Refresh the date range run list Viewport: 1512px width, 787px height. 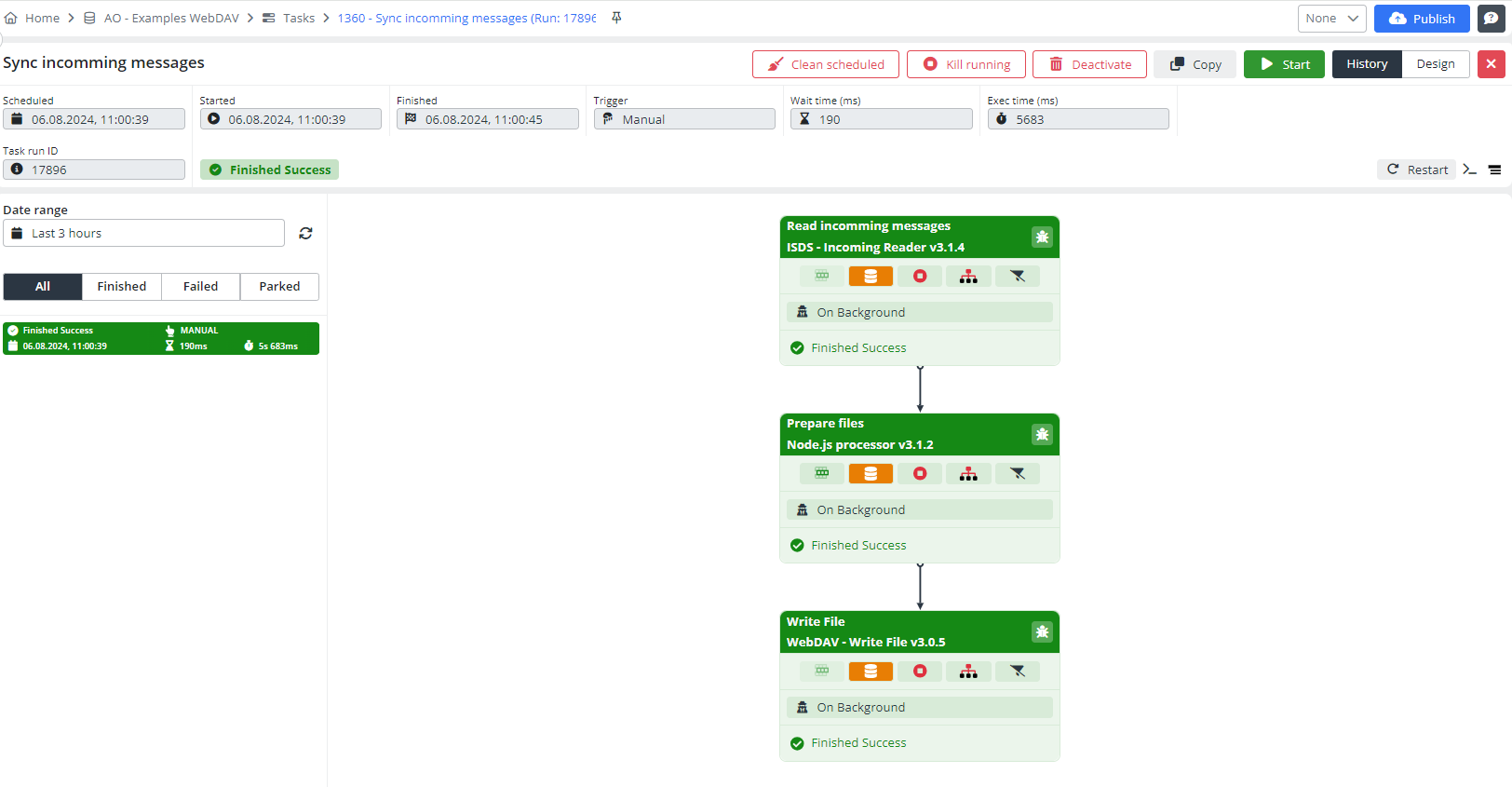(305, 234)
